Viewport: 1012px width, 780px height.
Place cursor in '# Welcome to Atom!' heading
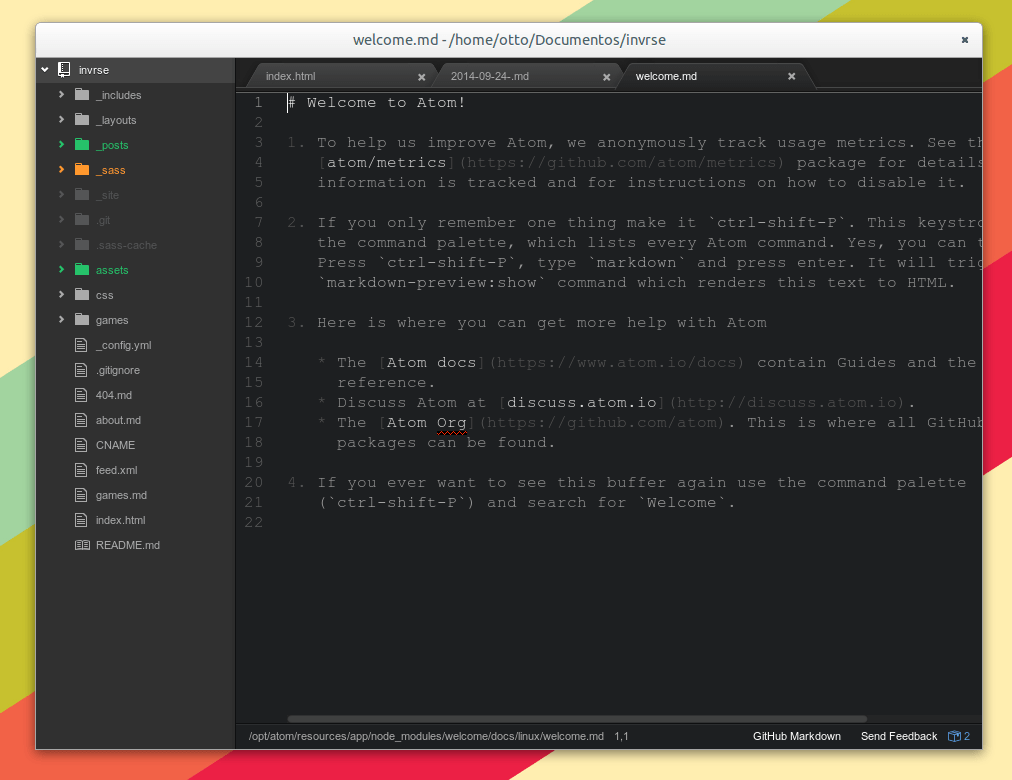[x=377, y=103]
